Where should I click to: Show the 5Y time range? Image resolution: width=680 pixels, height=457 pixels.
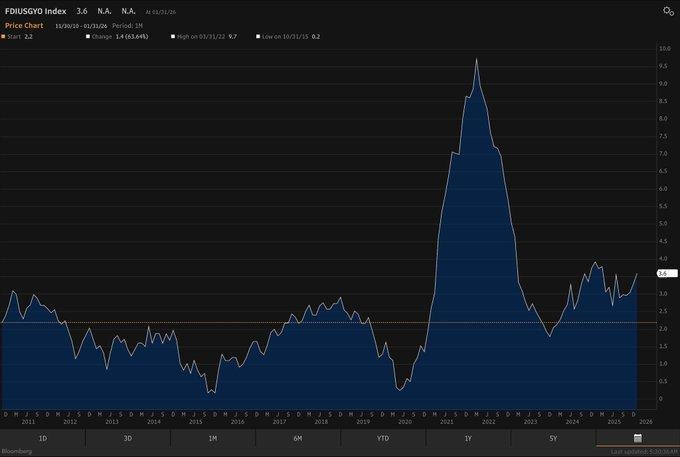pos(552,438)
